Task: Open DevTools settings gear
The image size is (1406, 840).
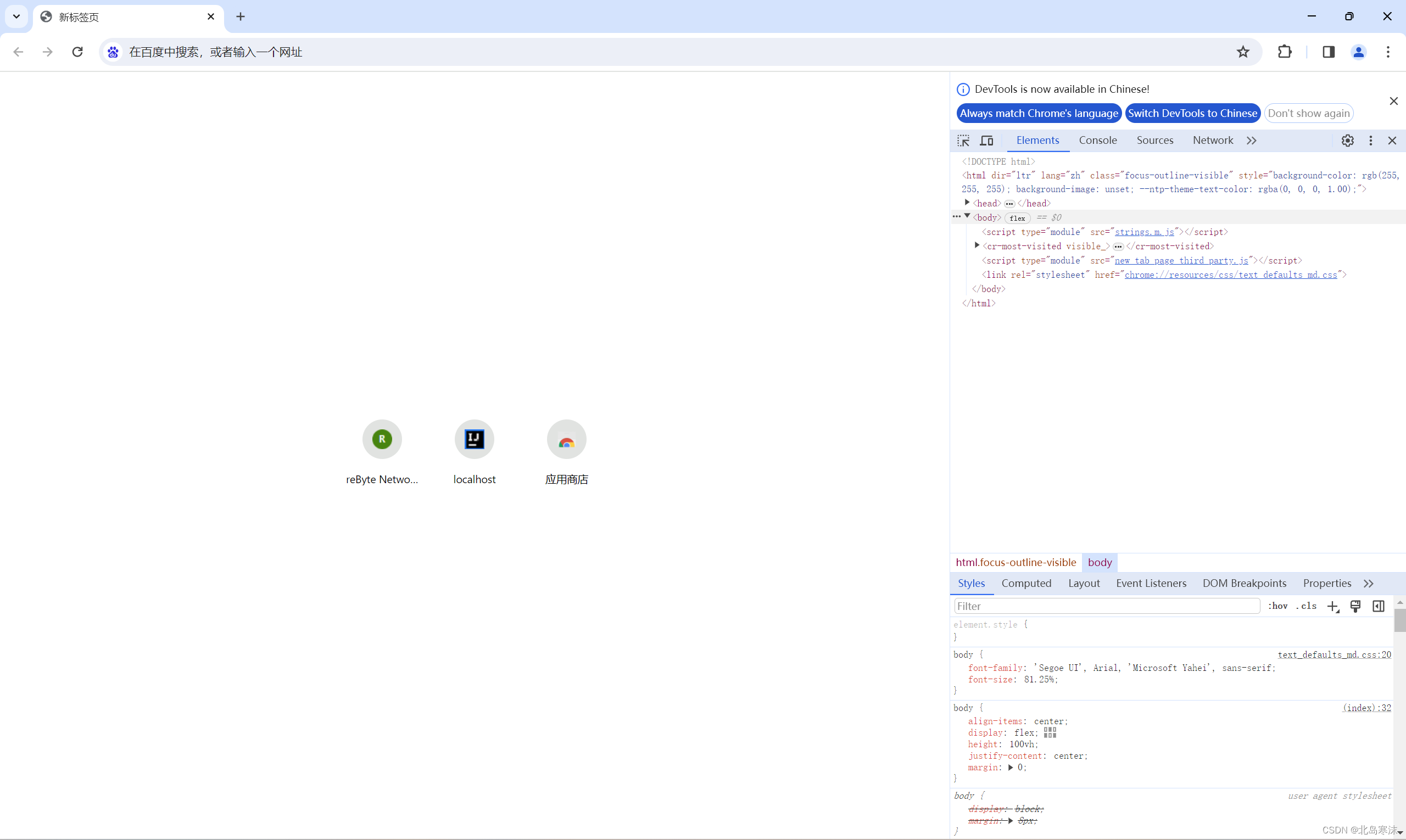Action: pyautogui.click(x=1347, y=141)
